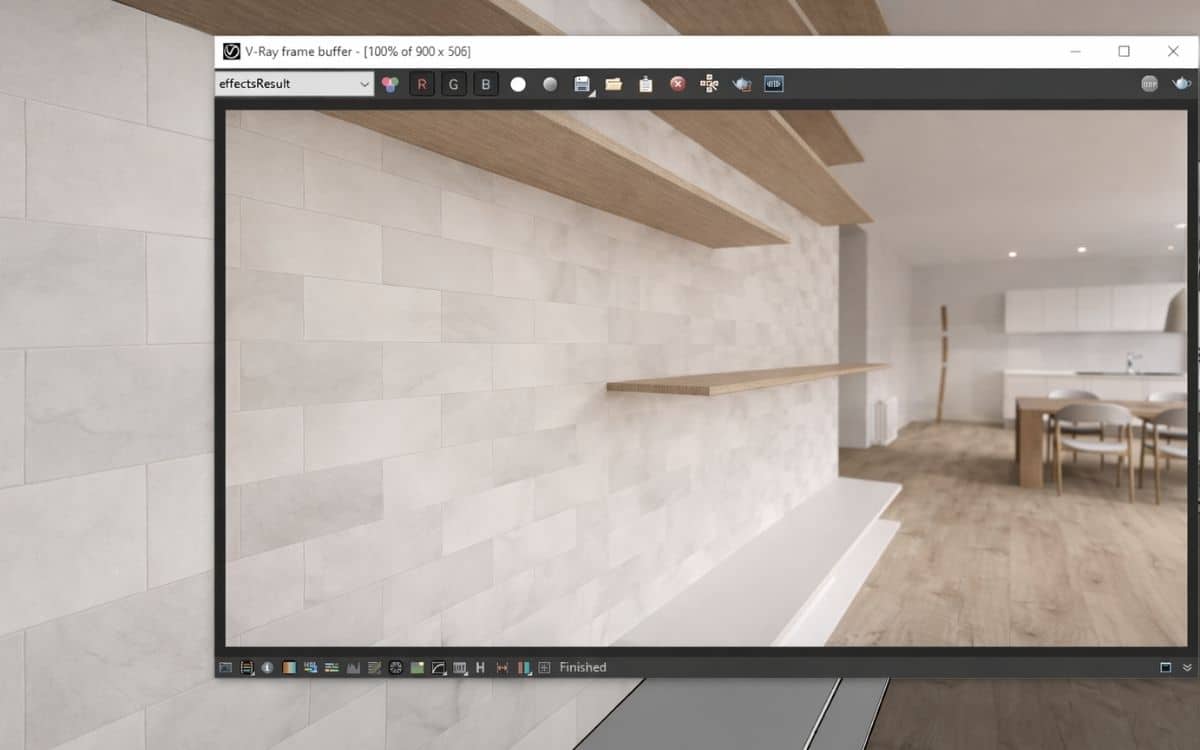1200x750 pixels.
Task: Show the pixel information icon in the status bar
Action: point(267,667)
